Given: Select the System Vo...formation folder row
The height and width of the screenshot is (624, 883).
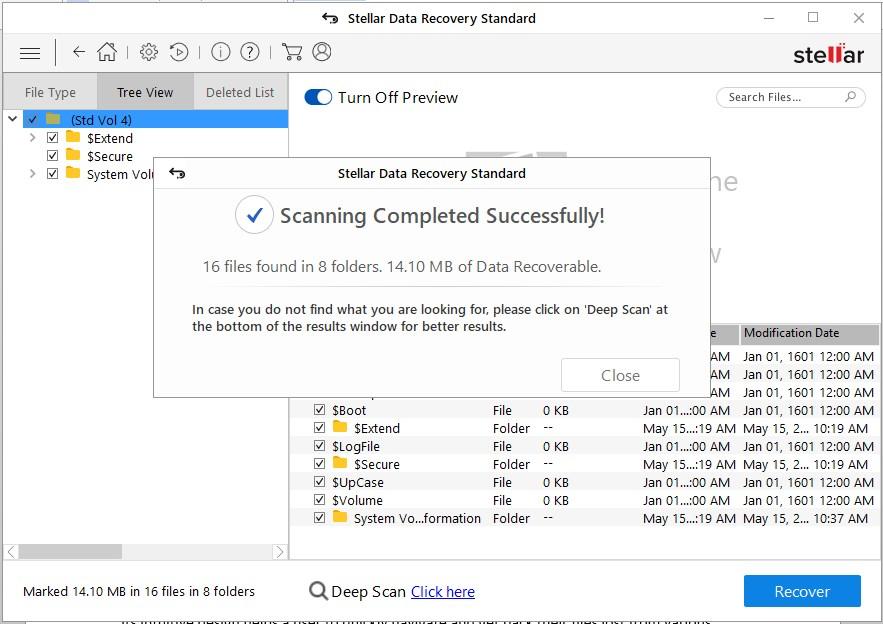Looking at the screenshot, I should point(583,518).
